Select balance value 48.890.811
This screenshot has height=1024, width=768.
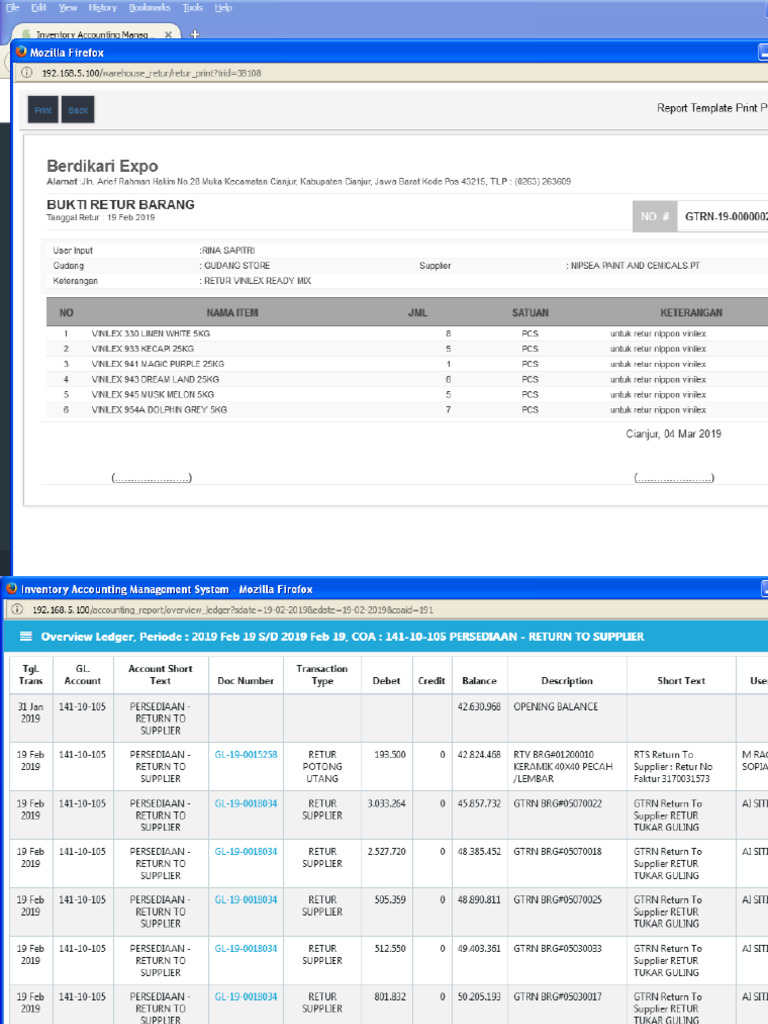[x=479, y=900]
